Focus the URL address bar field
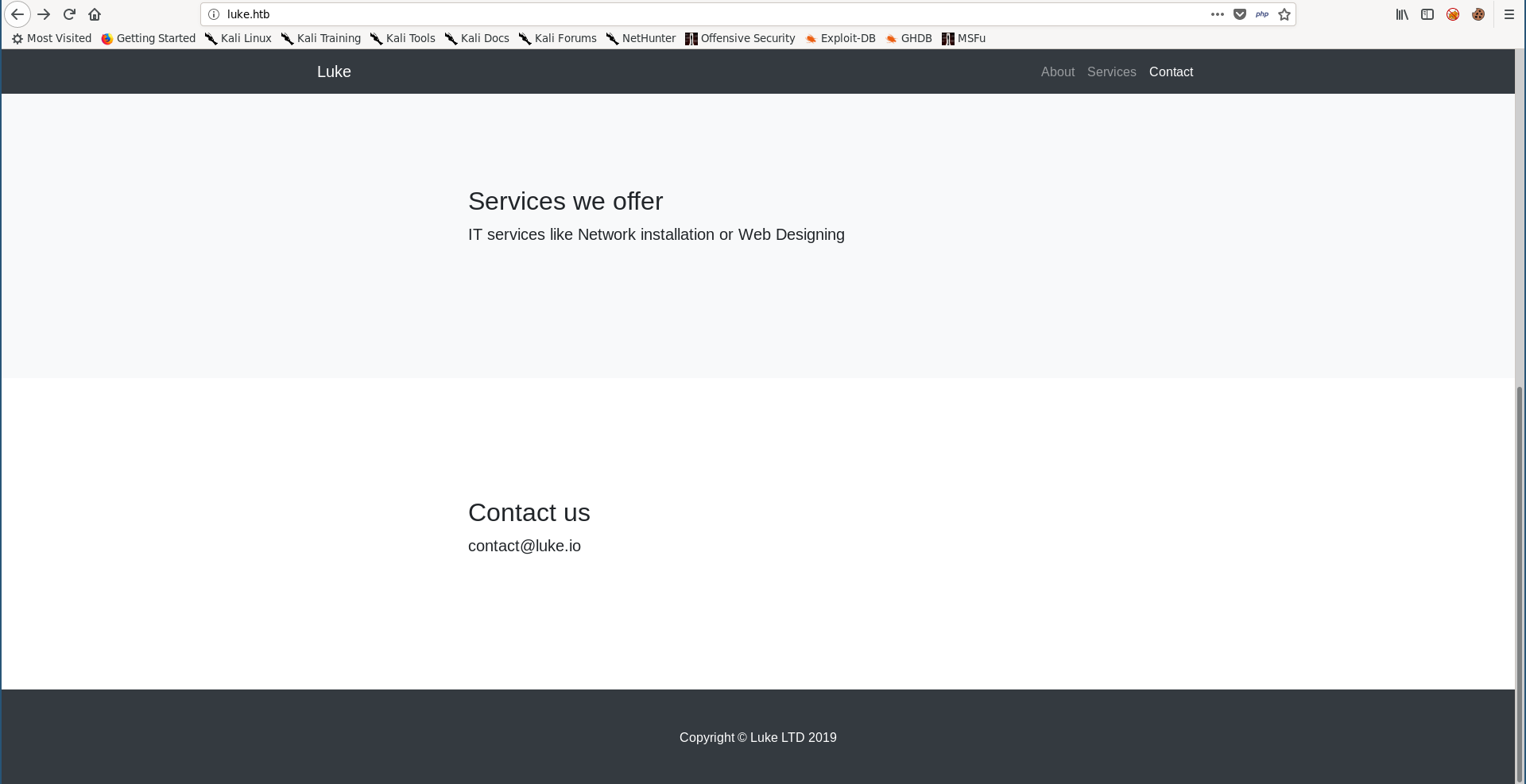 tap(715, 14)
